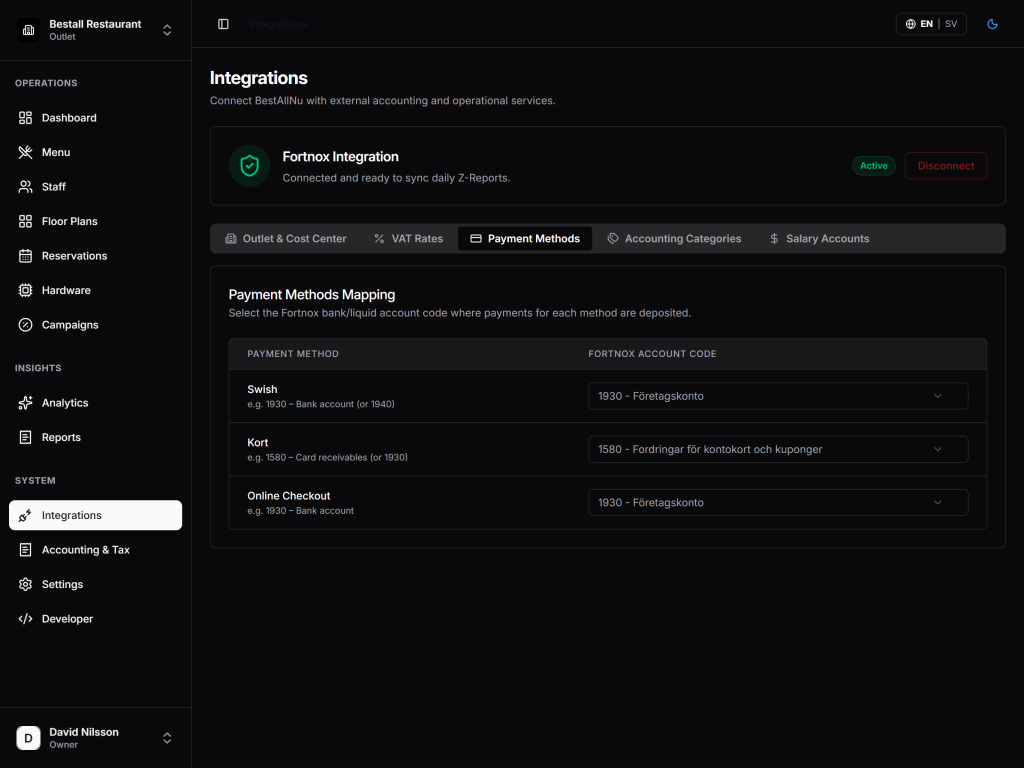1024x768 pixels.
Task: Toggle dark mode with moon icon
Action: 992,24
